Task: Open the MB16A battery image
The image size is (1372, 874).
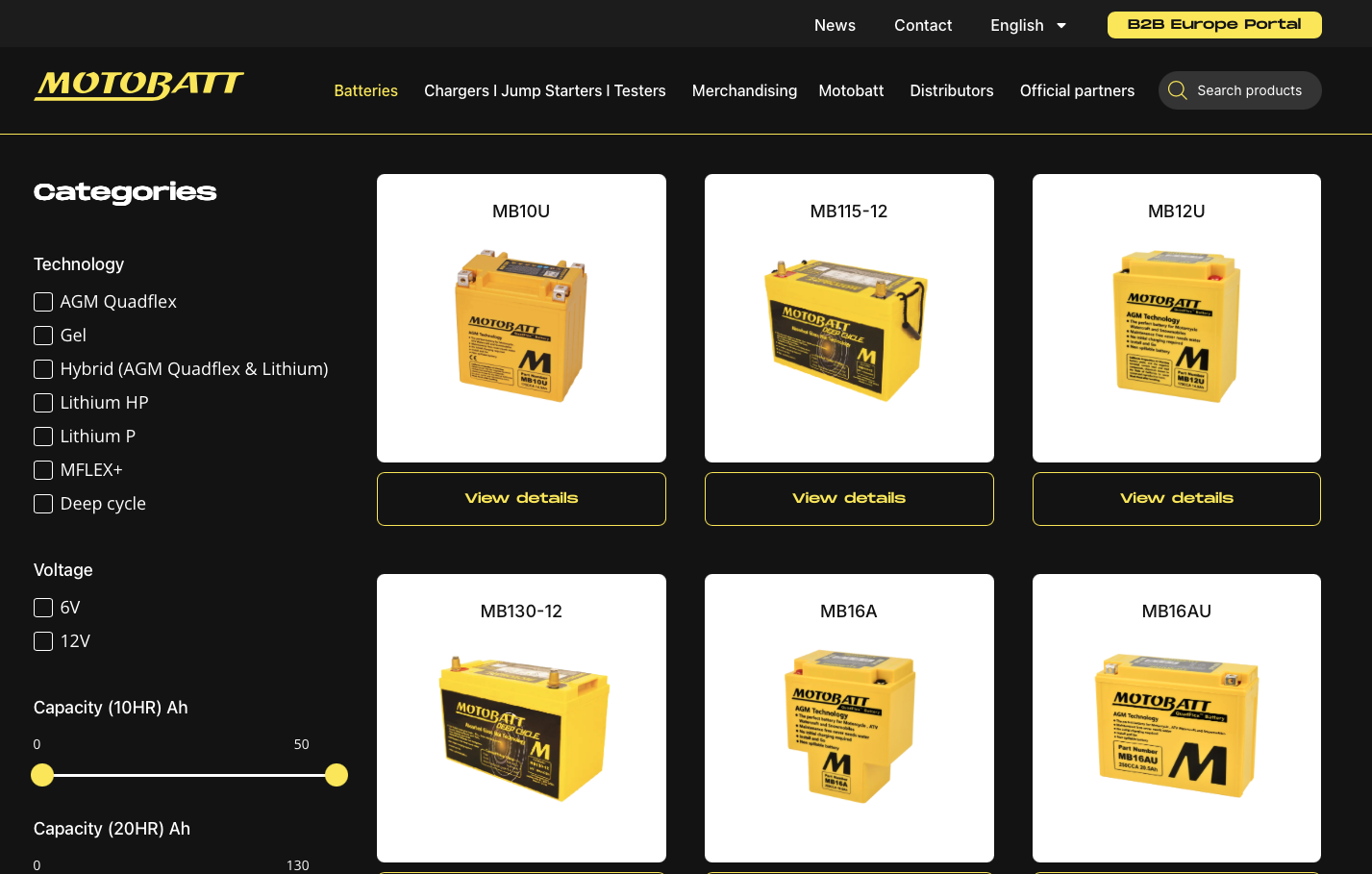Action: pos(850,726)
